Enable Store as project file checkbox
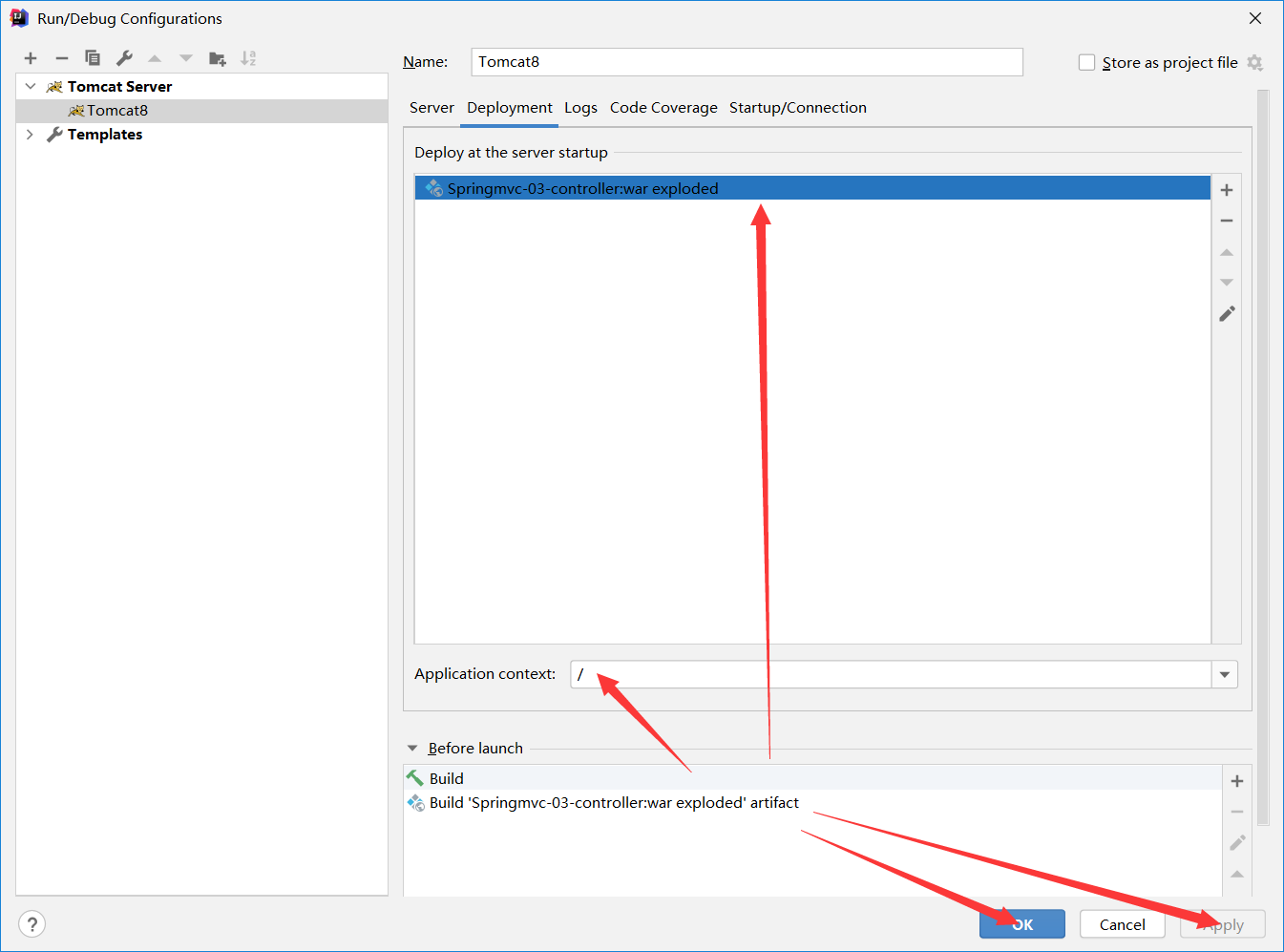1284x952 pixels. tap(1086, 62)
